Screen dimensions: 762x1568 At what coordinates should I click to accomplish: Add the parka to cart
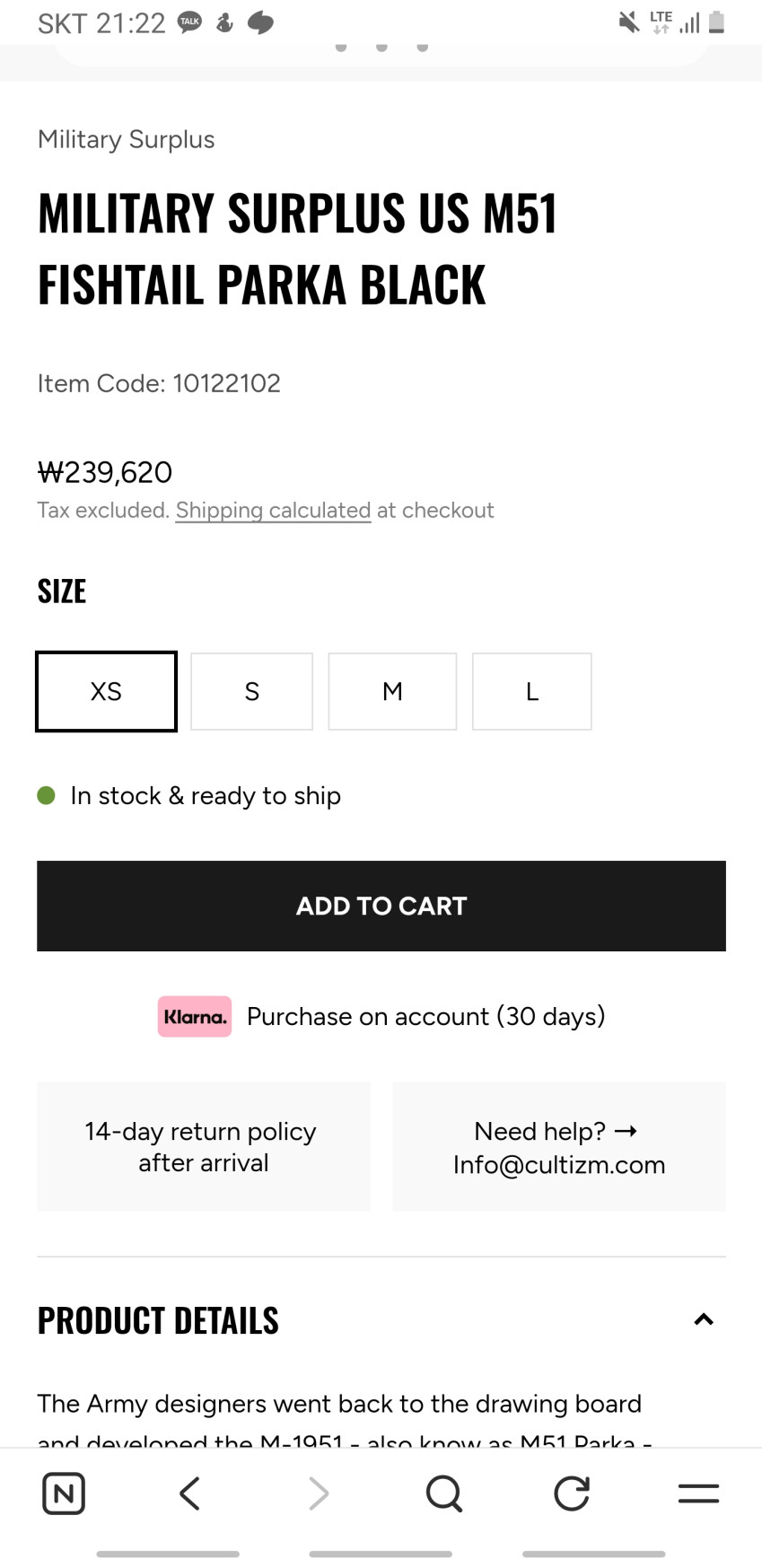point(381,906)
